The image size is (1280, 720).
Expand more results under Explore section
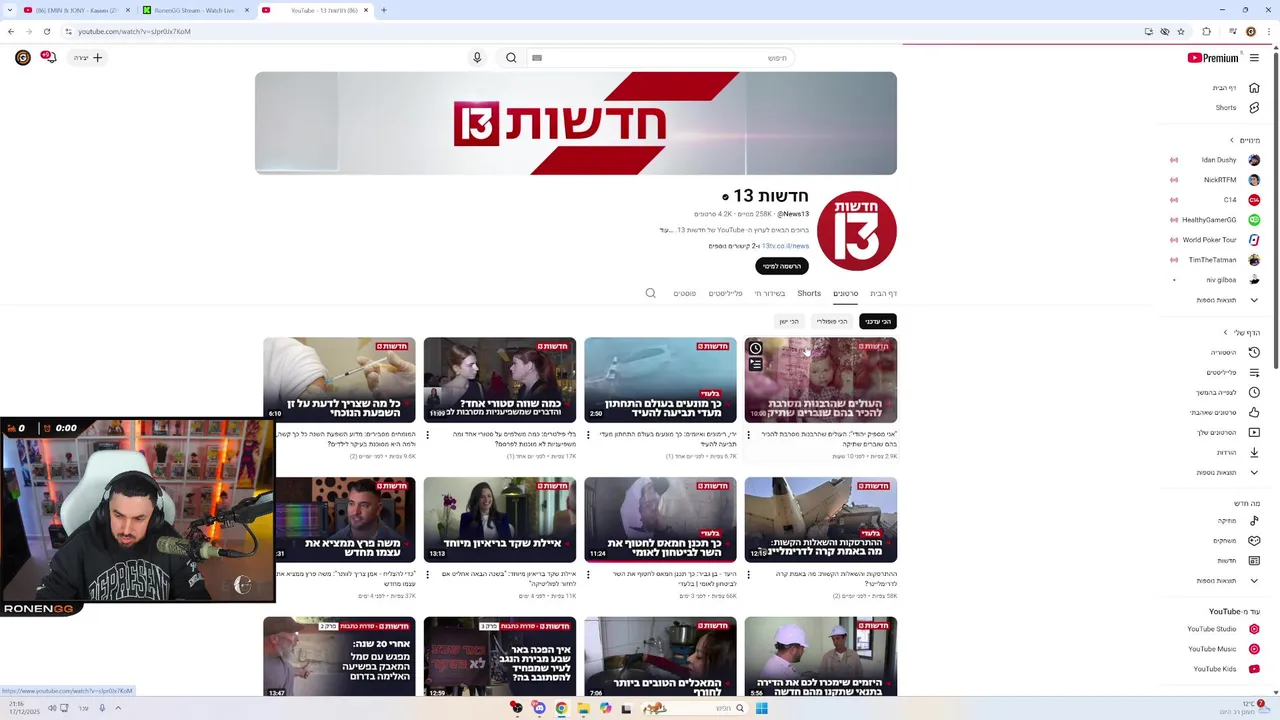1226,581
